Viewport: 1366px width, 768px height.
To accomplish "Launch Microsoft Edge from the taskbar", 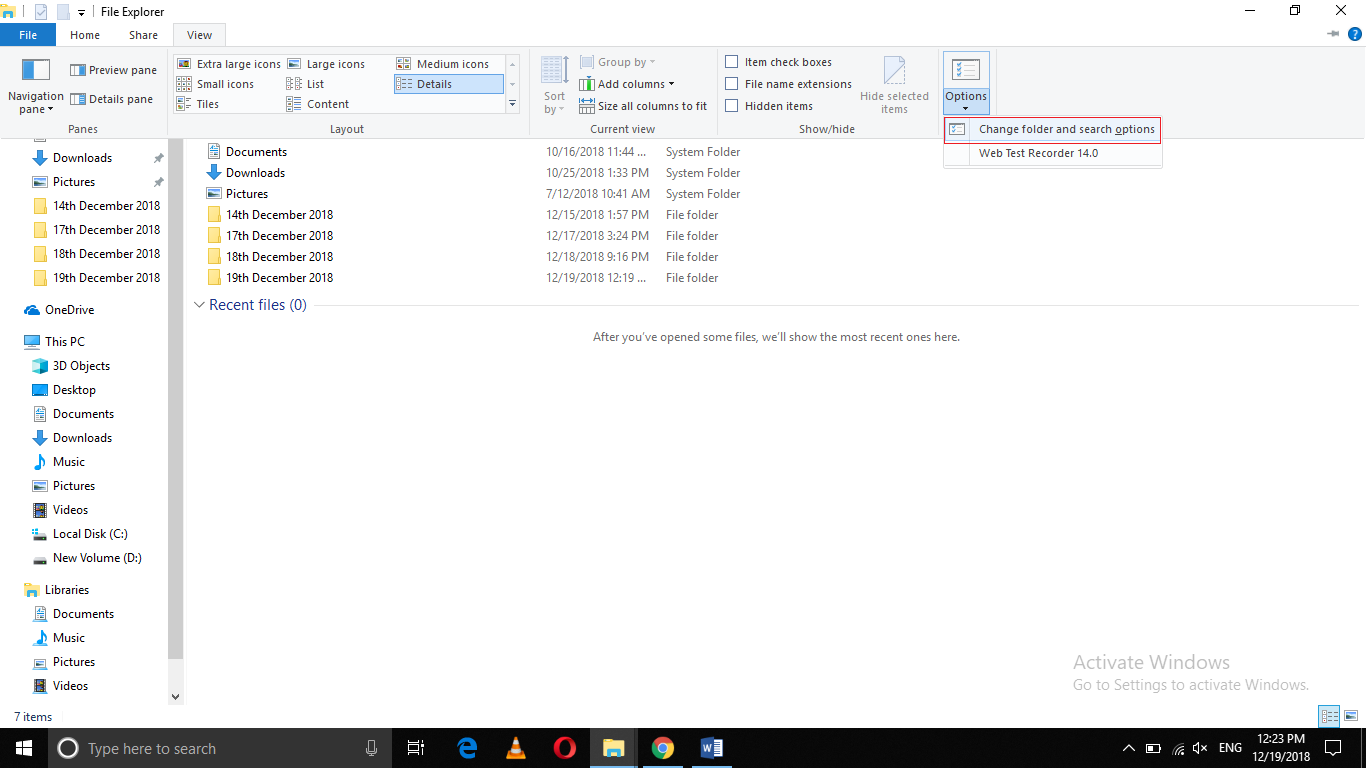I will pyautogui.click(x=467, y=748).
